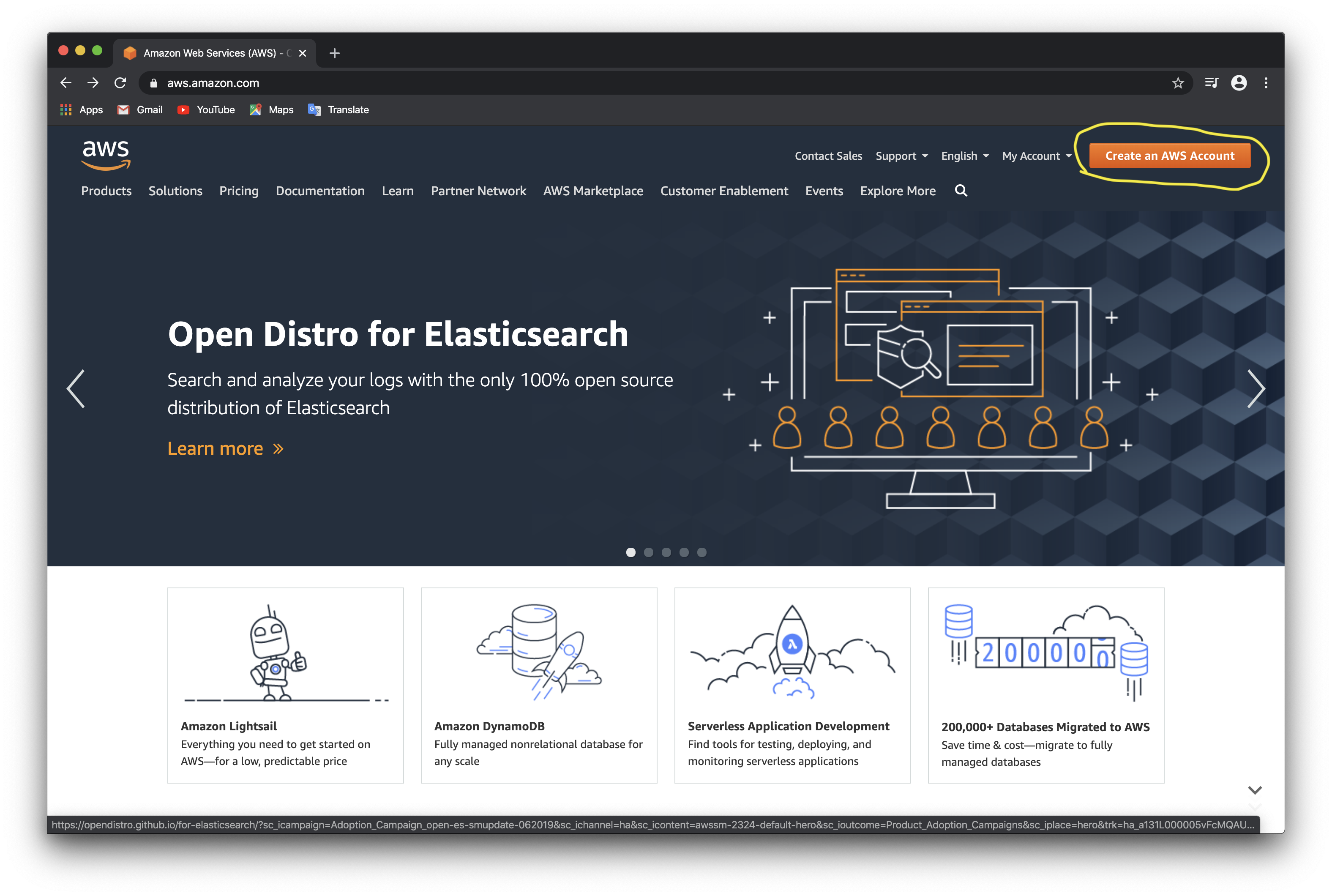Expand the English language dropdown
Screen dimensions: 1332x896
[965, 156]
